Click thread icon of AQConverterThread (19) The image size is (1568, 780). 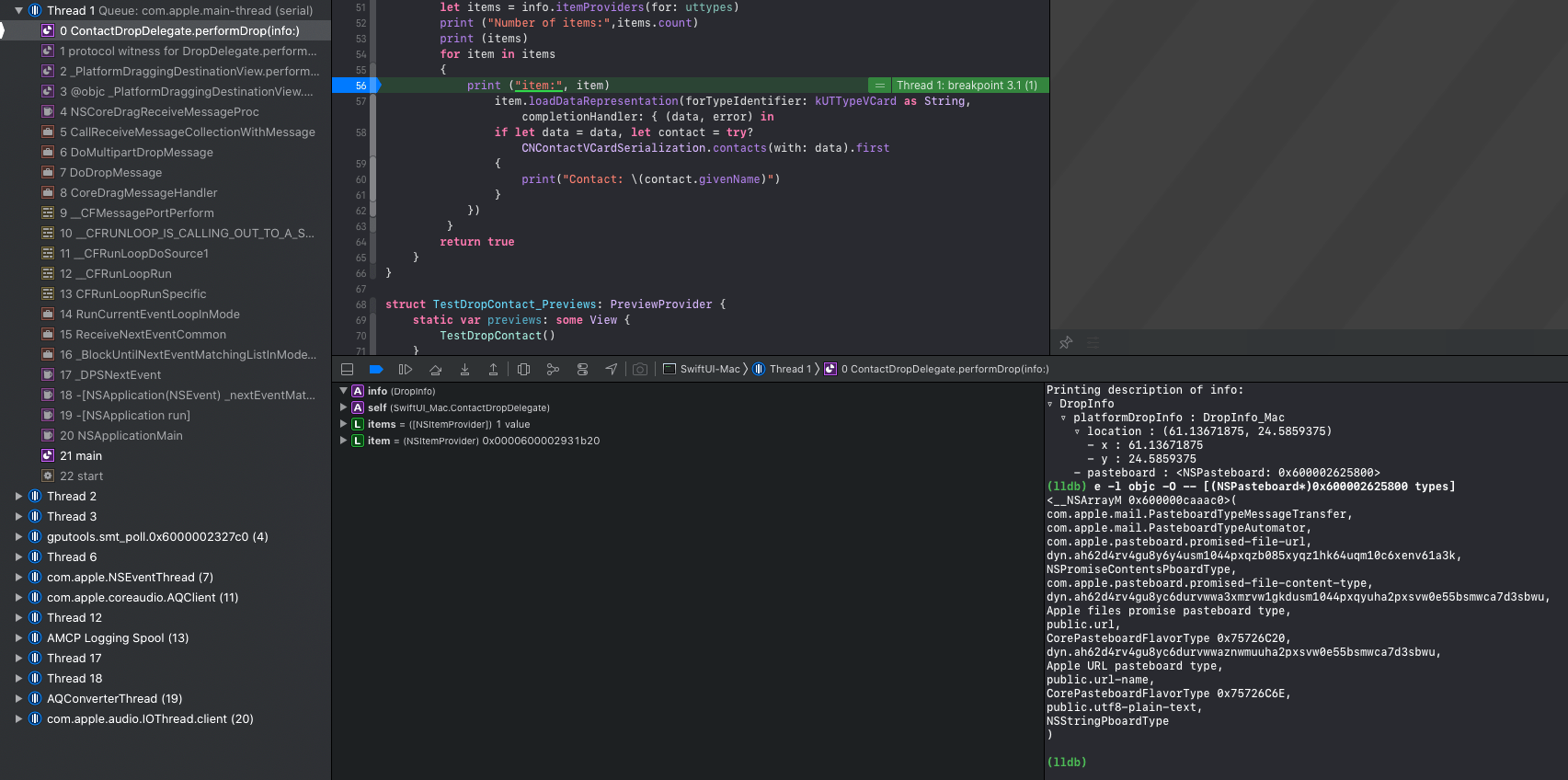(35, 699)
